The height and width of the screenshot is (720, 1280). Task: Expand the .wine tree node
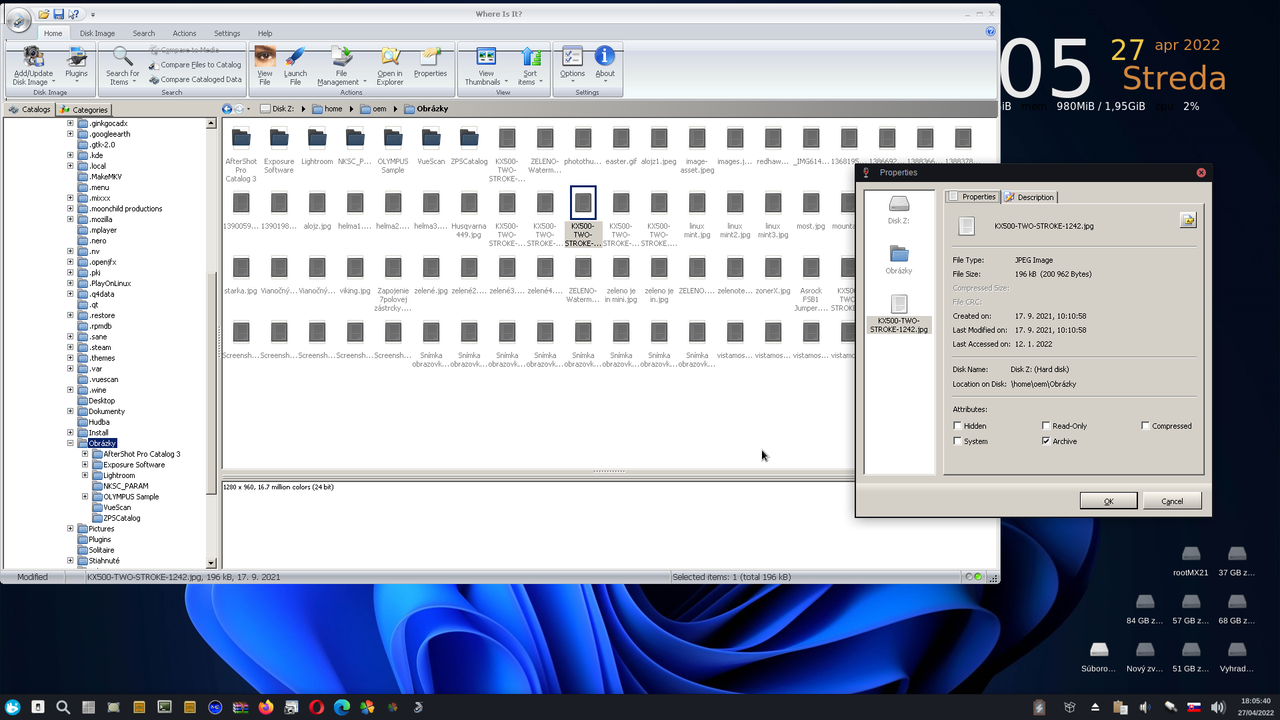pyautogui.click(x=70, y=390)
